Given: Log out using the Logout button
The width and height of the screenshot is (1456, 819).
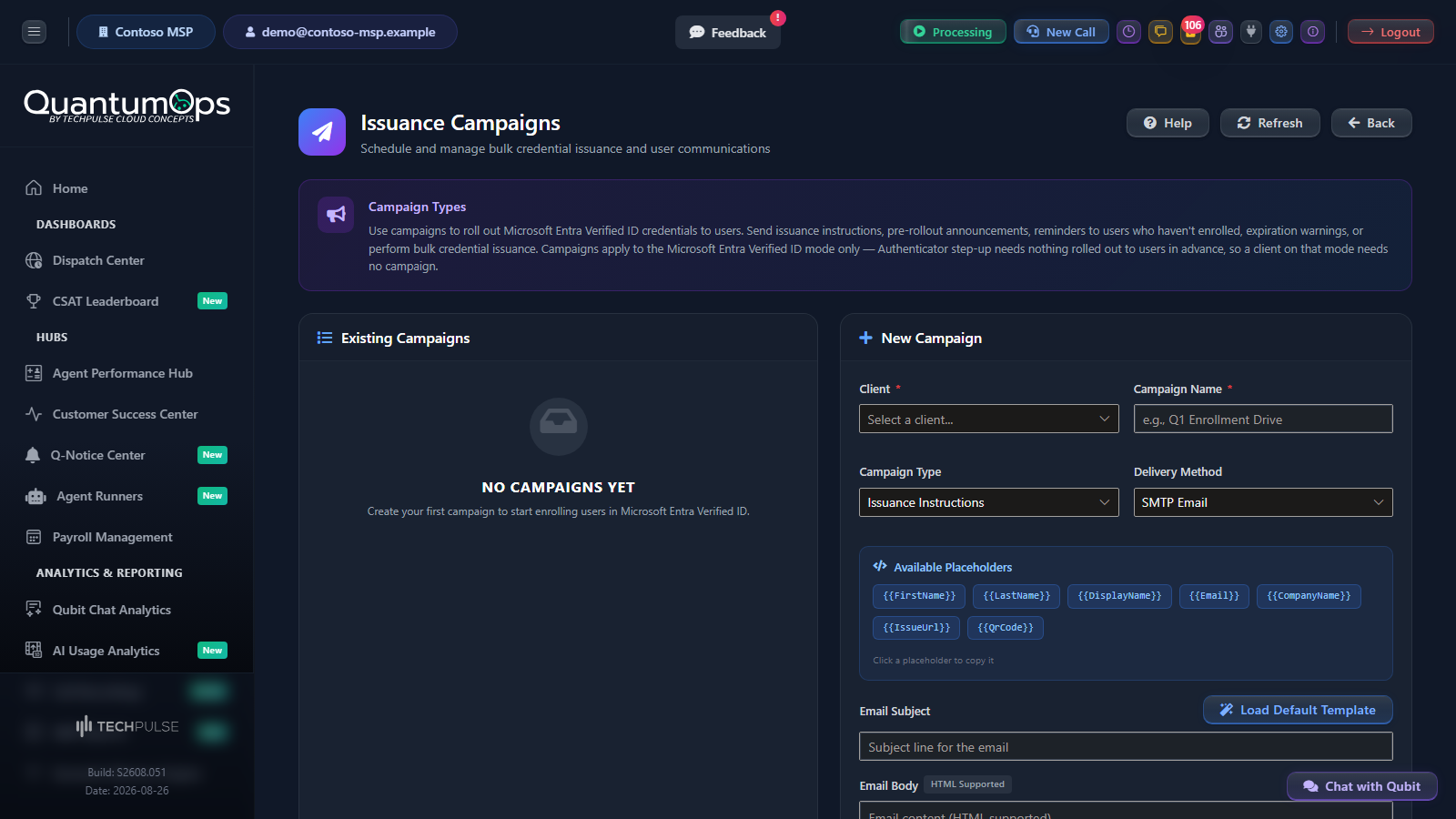Looking at the screenshot, I should tap(1390, 32).
